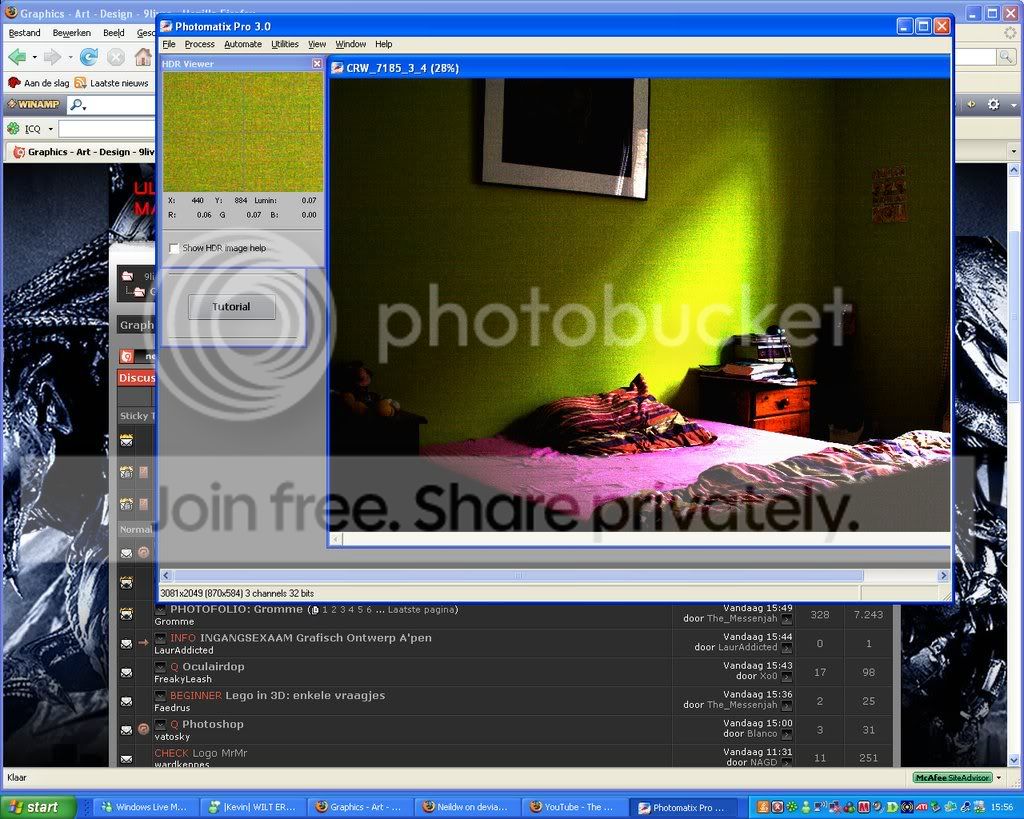The image size is (1024, 819).
Task: Open thread starter FreakyLeash's profile
Action: (183, 679)
